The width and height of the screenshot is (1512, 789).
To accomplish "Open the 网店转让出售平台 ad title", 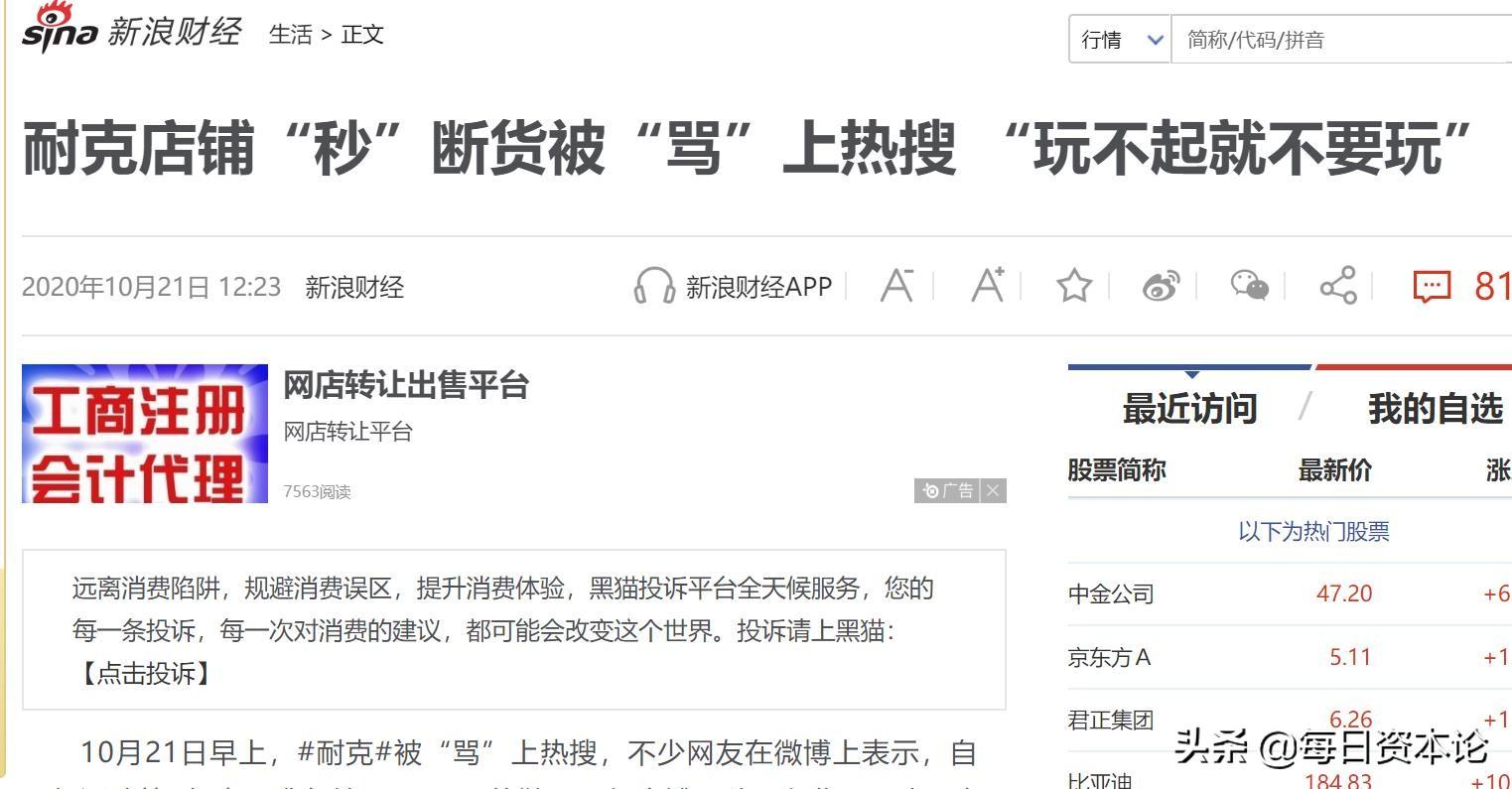I will (x=406, y=385).
